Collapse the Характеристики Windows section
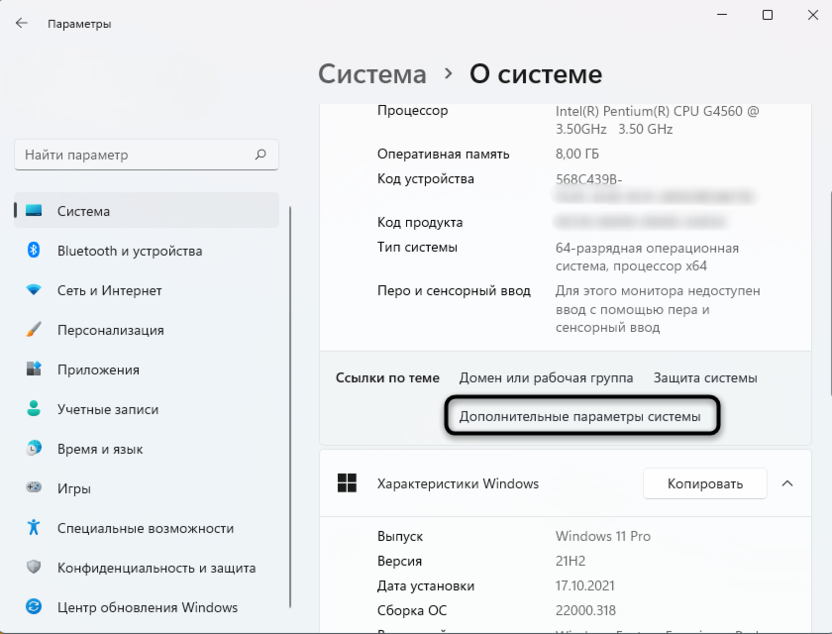This screenshot has height=634, width=832. click(x=787, y=483)
